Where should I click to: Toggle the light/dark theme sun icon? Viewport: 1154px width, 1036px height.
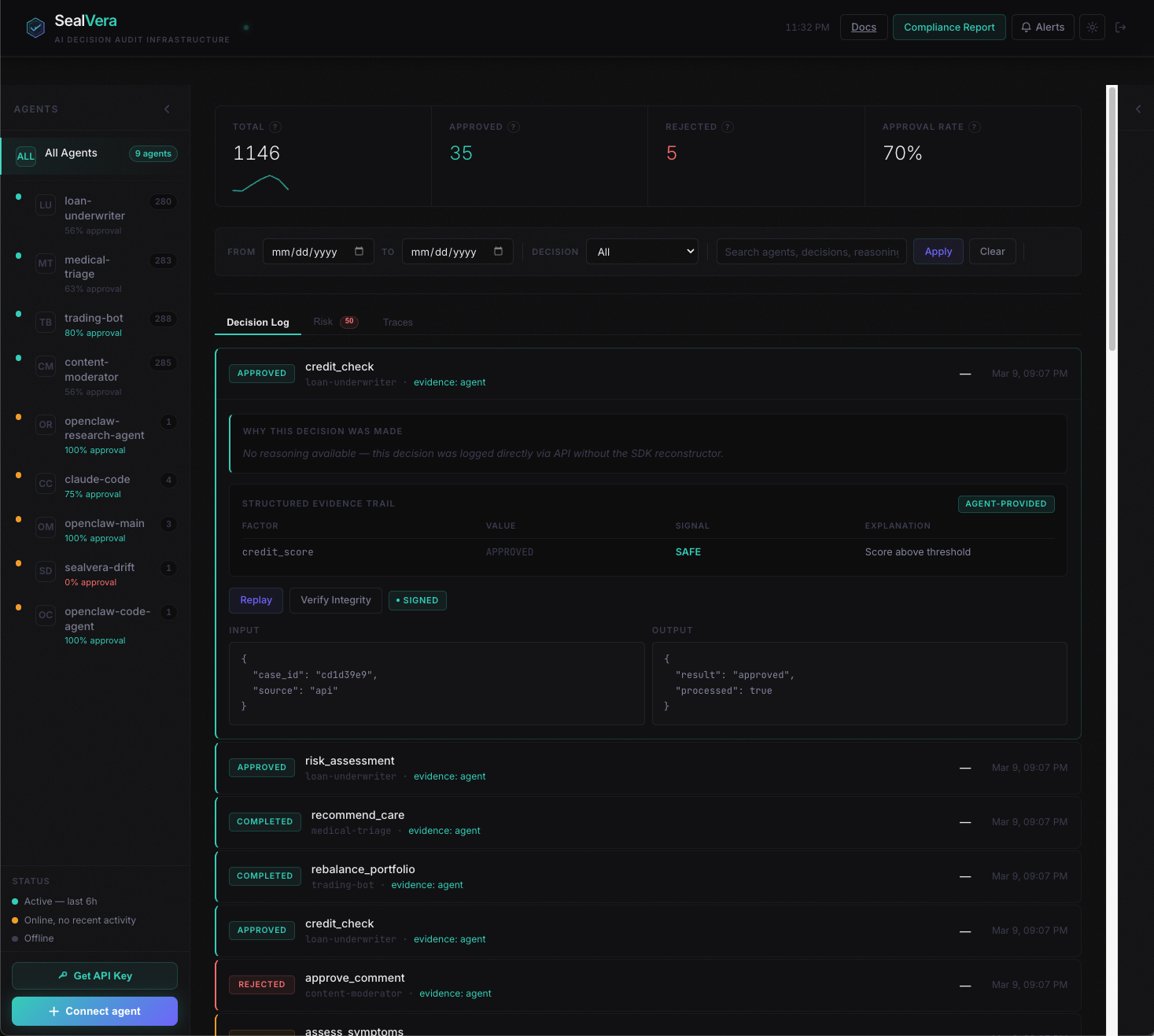(x=1092, y=28)
